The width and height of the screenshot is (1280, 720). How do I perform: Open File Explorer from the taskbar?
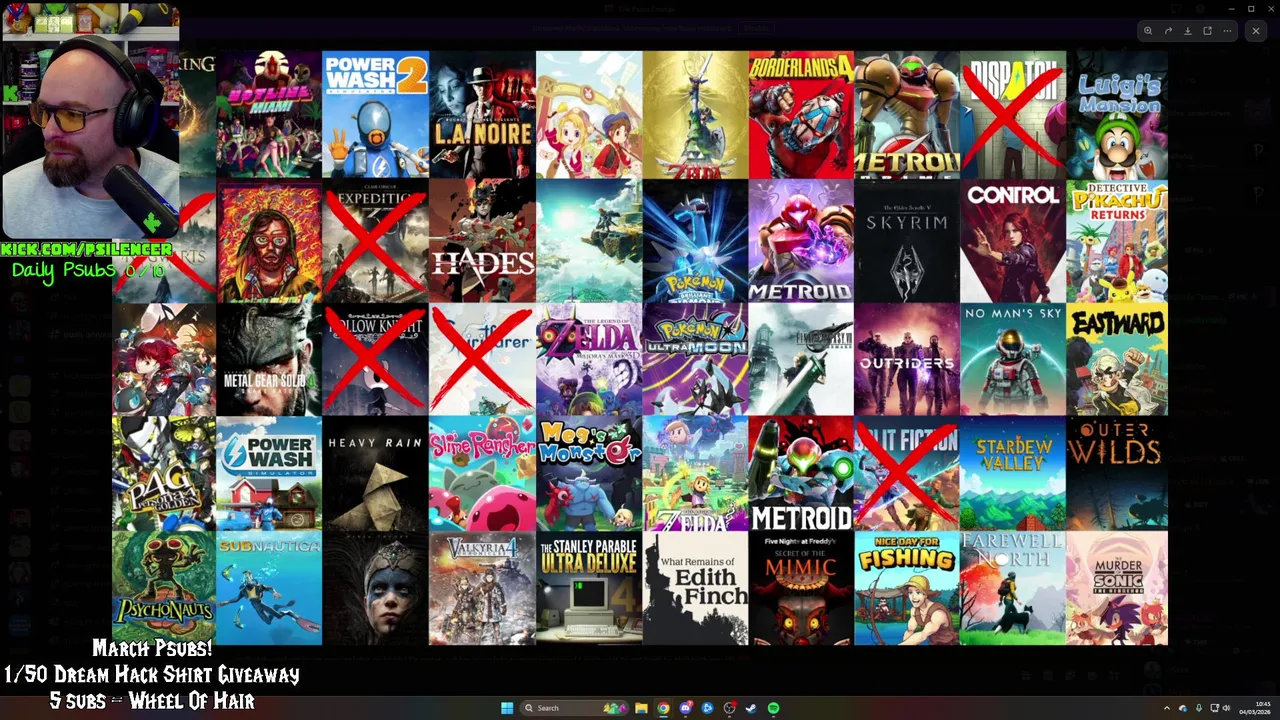(641, 708)
